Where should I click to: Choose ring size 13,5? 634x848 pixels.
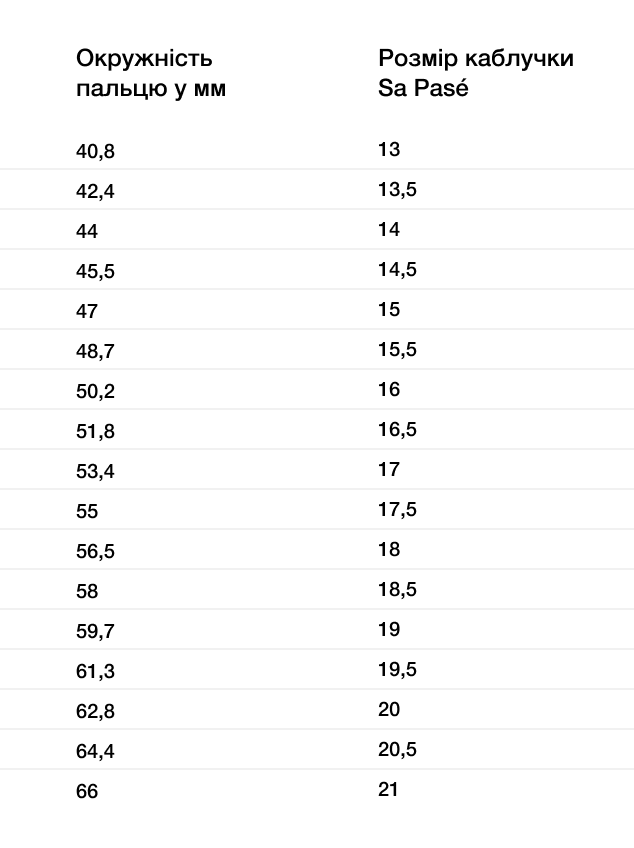coord(397,189)
